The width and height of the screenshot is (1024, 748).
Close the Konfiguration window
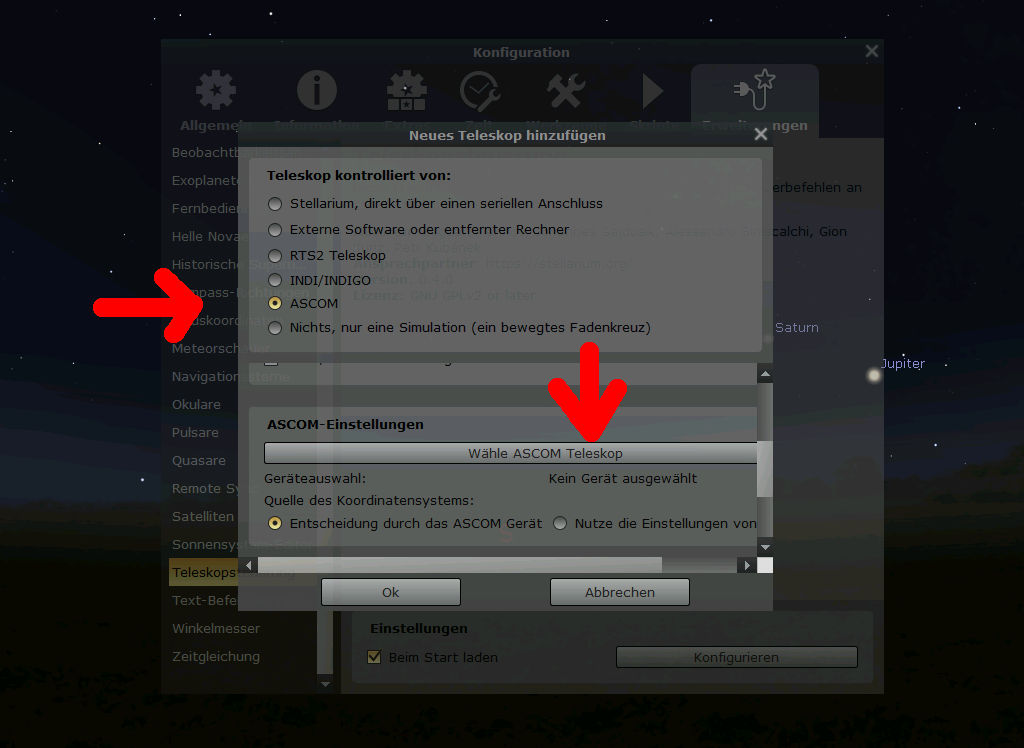[872, 51]
